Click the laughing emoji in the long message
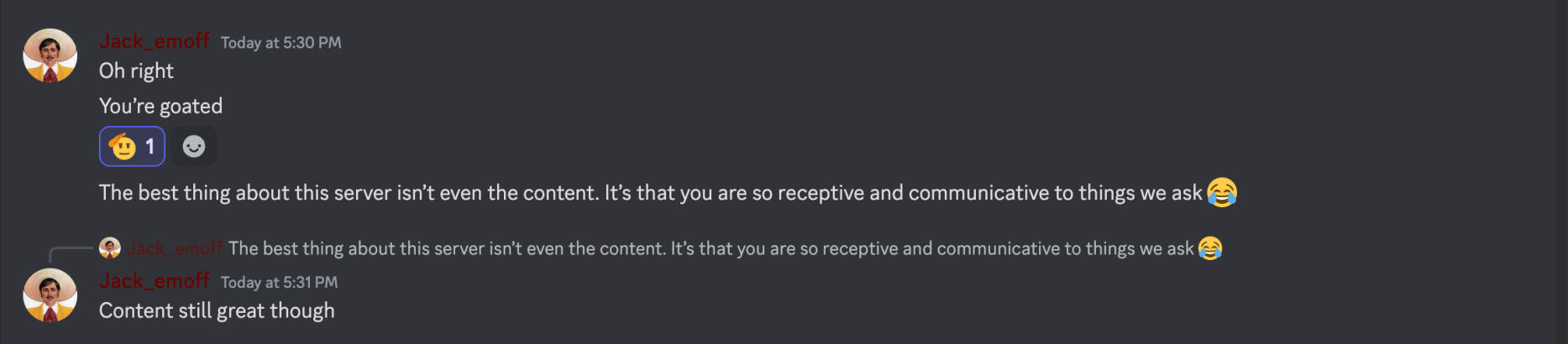Viewport: 1568px width, 344px height. [x=1222, y=193]
